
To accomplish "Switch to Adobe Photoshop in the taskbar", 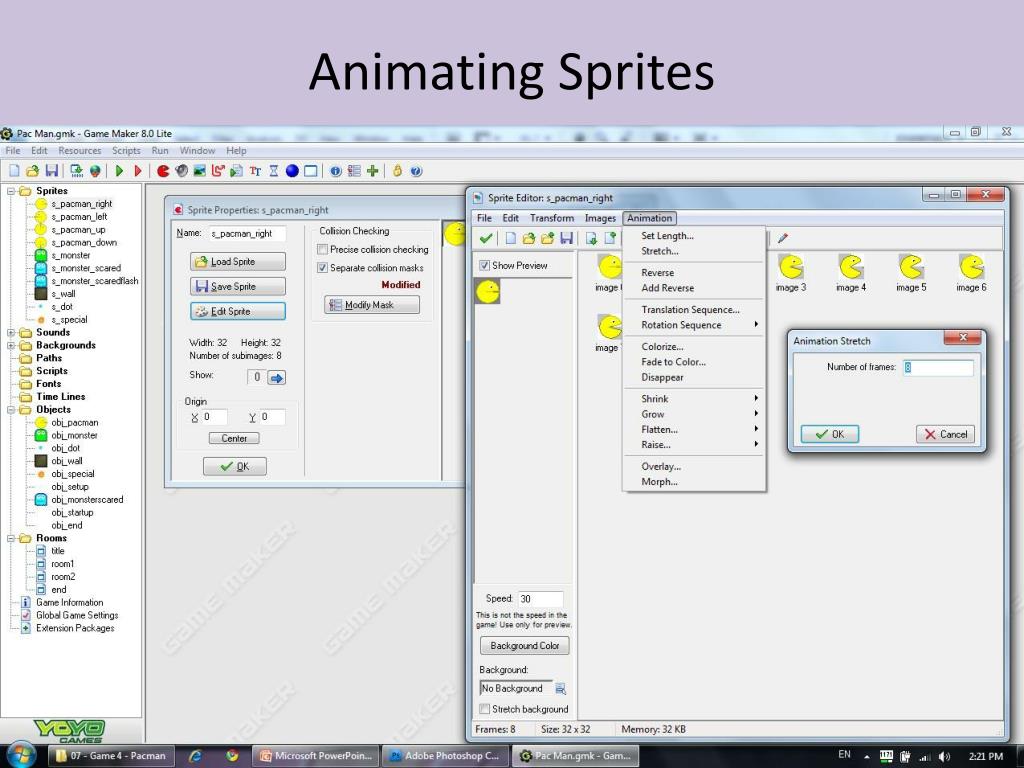I will point(444,756).
